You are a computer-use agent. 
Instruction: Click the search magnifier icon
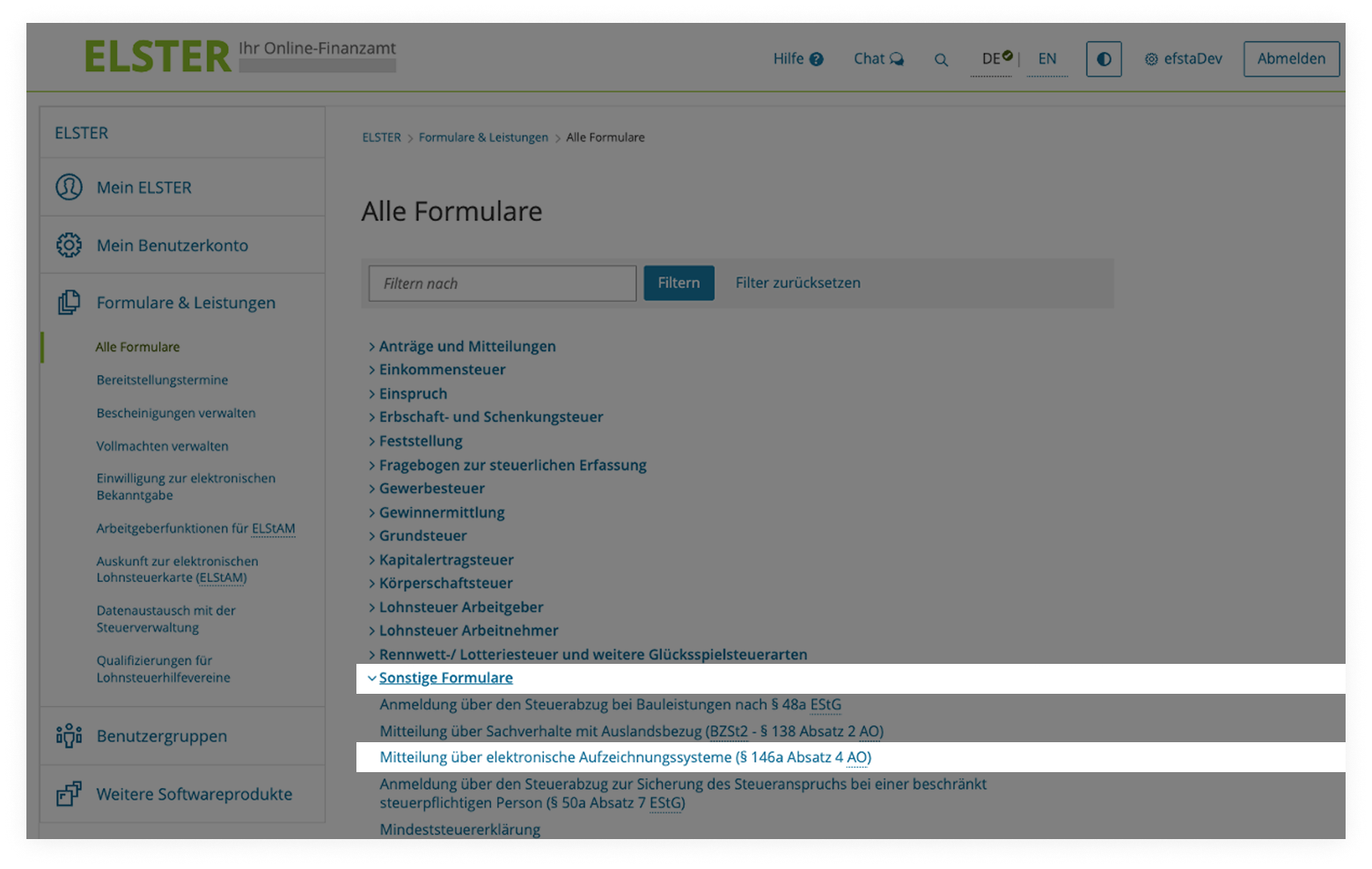click(x=941, y=60)
